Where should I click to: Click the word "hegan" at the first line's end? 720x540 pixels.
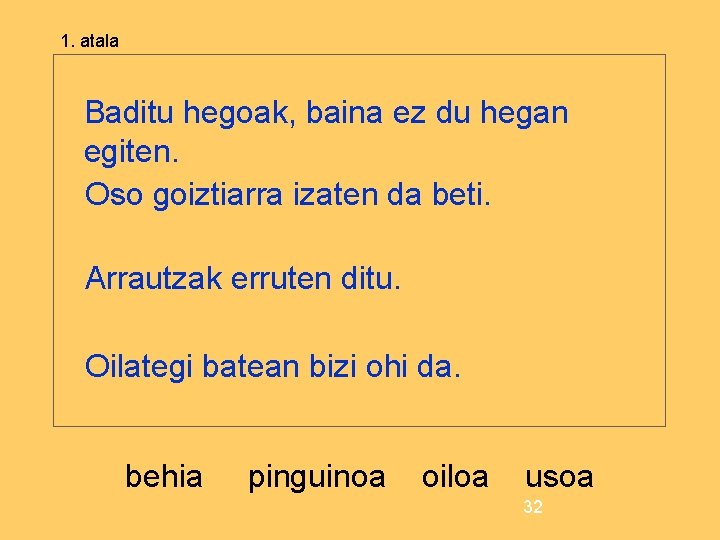coord(524,114)
